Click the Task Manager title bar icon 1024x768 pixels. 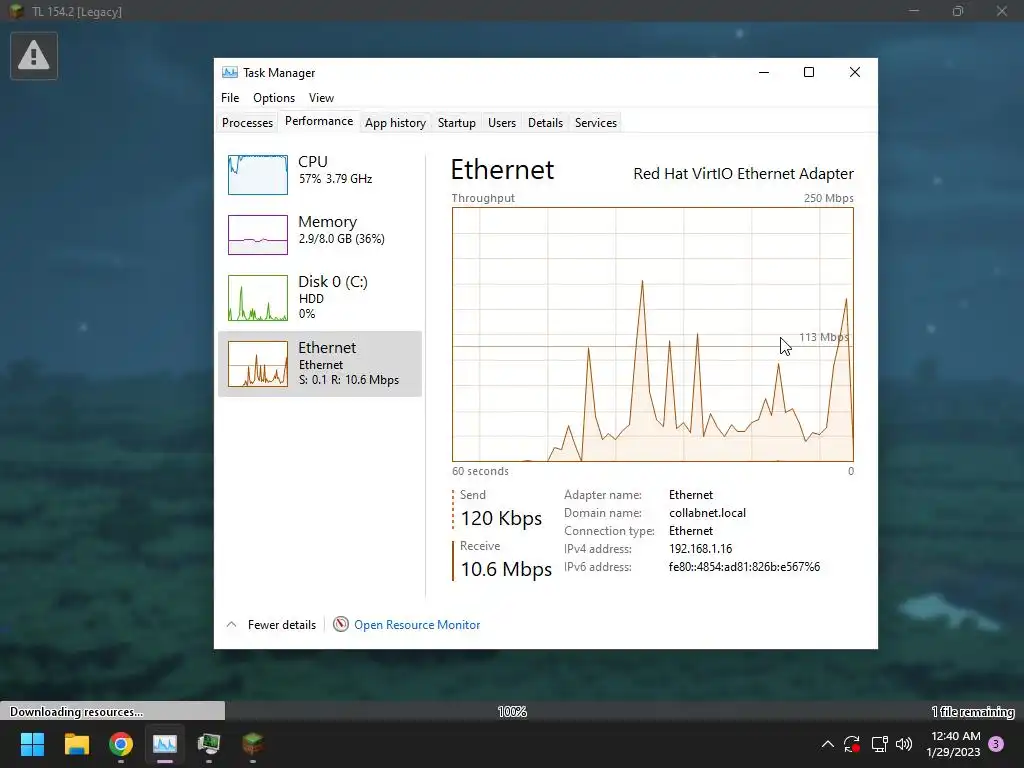(229, 72)
